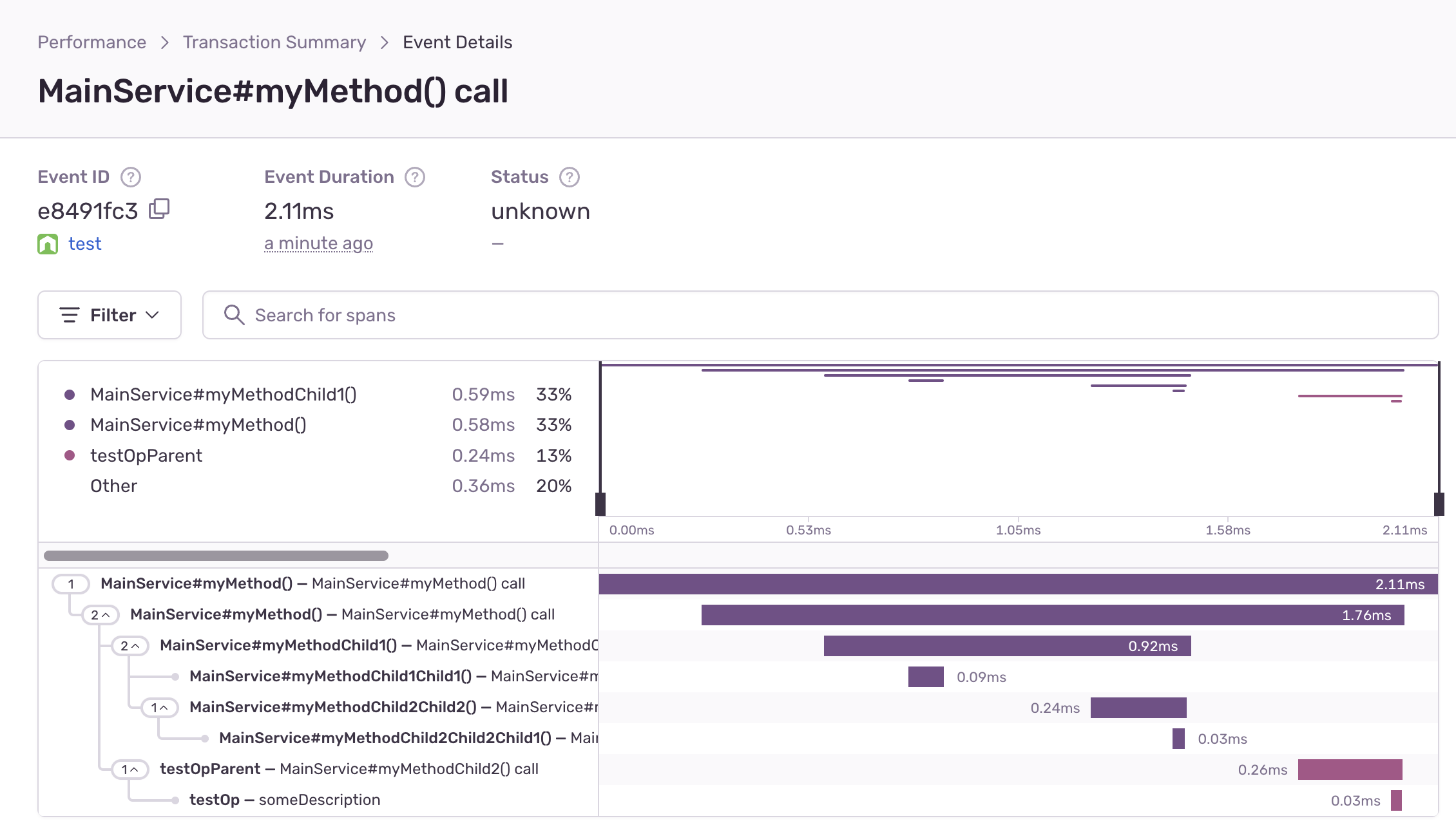Screen dimensions: 1456x832
Task: Go to Performance breadcrumb
Action: (92, 43)
